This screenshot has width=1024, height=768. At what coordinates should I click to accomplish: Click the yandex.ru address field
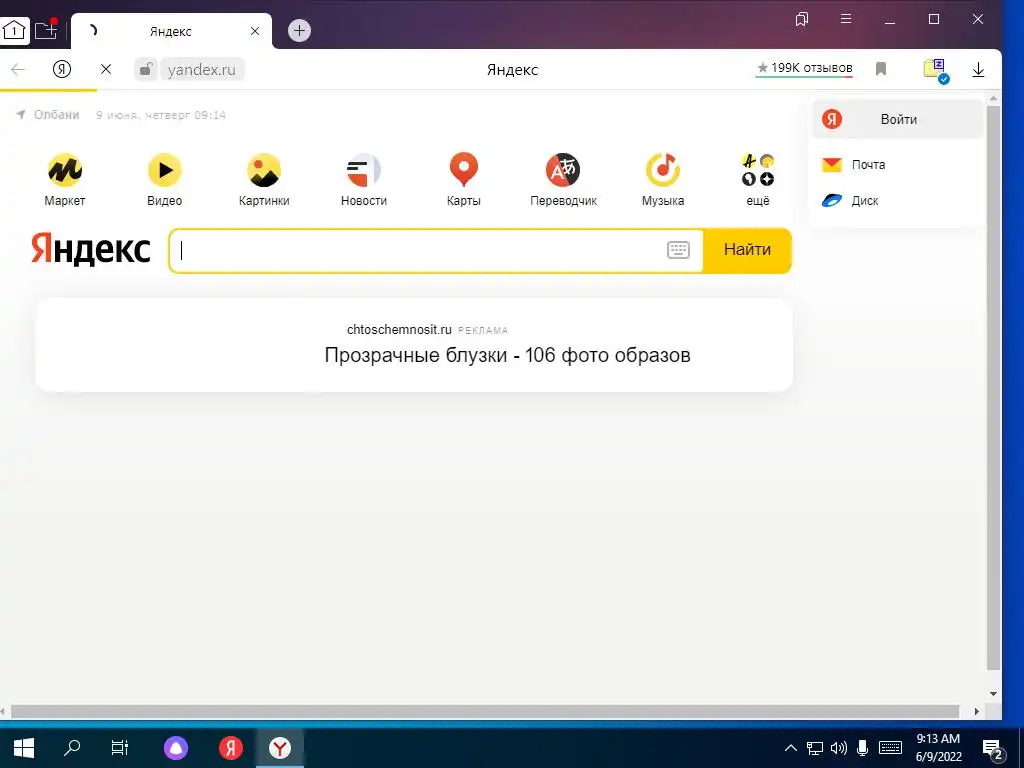pos(202,69)
